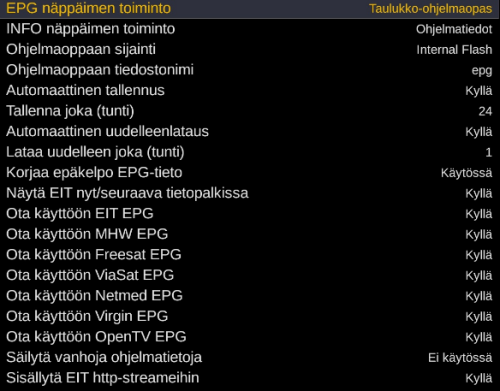500x391 pixels.
Task: Toggle Ota käyttöön MHW EPG
Action: tap(250, 234)
